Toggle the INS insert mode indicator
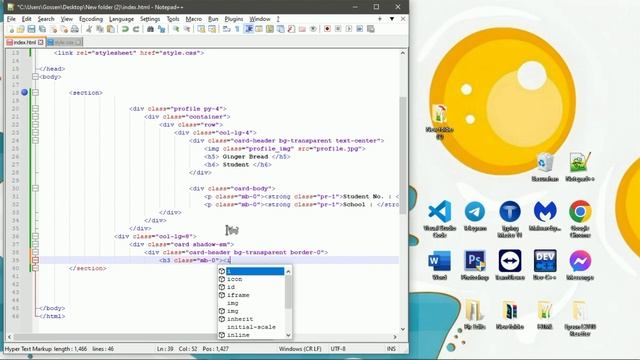640x360 pixels. click(x=391, y=349)
